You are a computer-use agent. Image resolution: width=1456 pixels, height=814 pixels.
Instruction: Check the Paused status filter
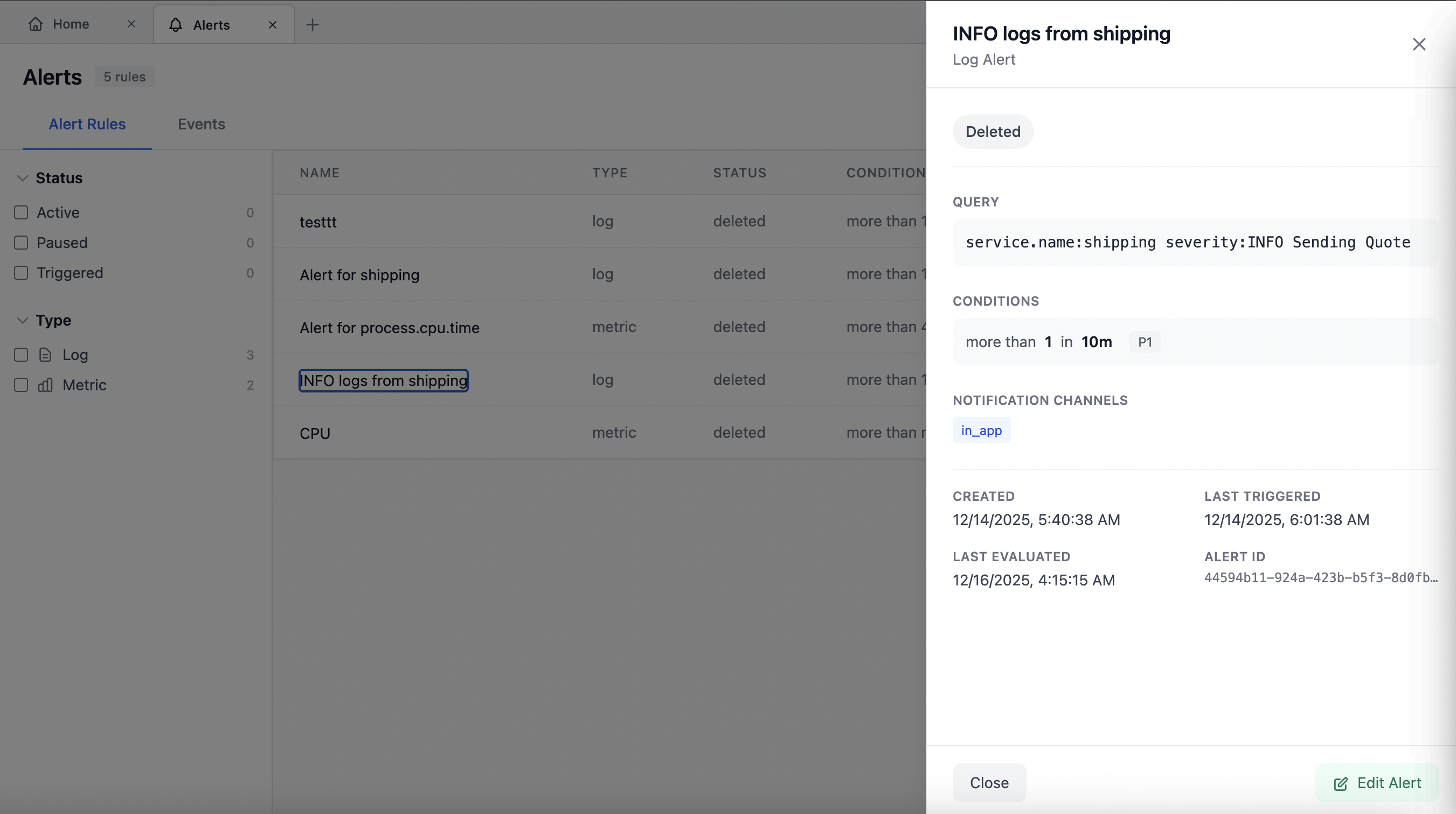tap(21, 243)
